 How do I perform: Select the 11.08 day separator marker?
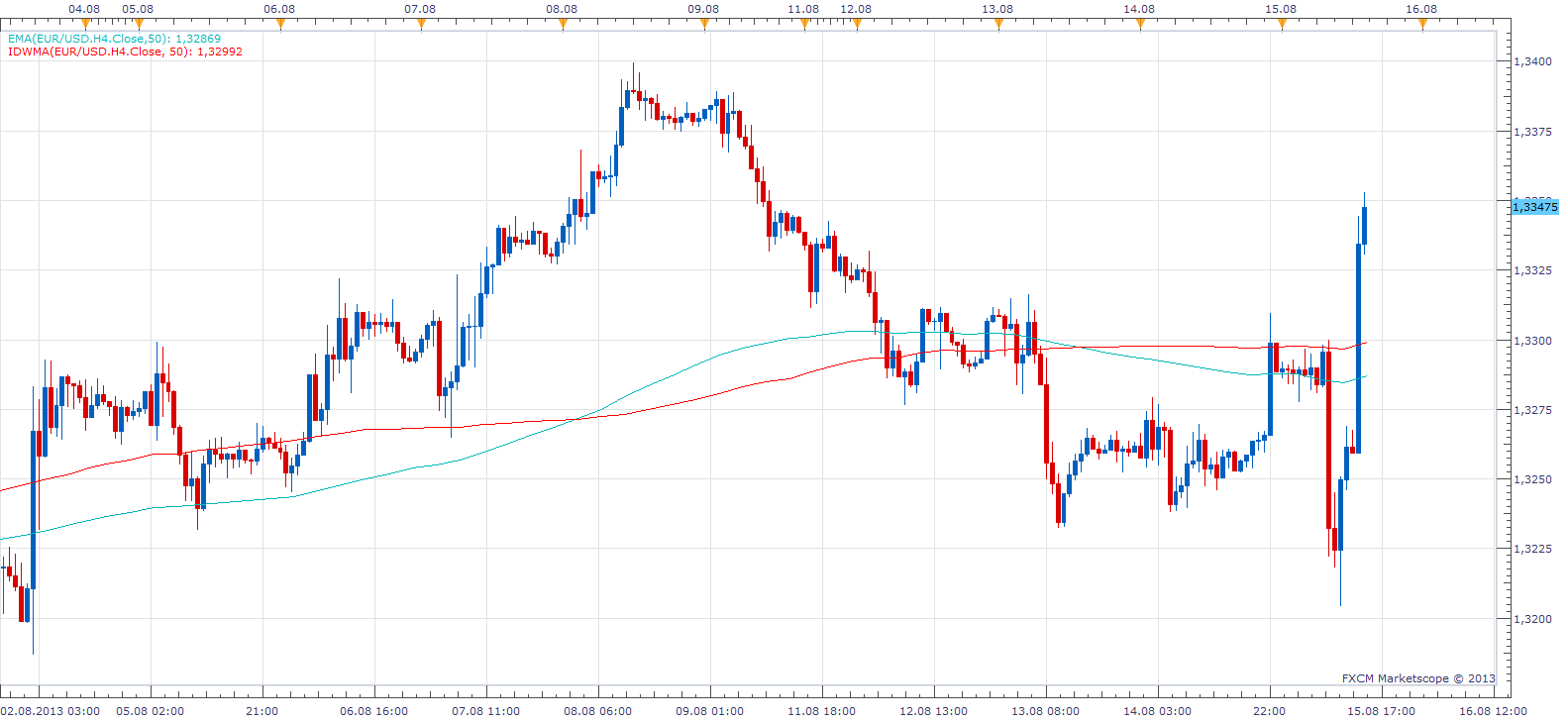804,23
